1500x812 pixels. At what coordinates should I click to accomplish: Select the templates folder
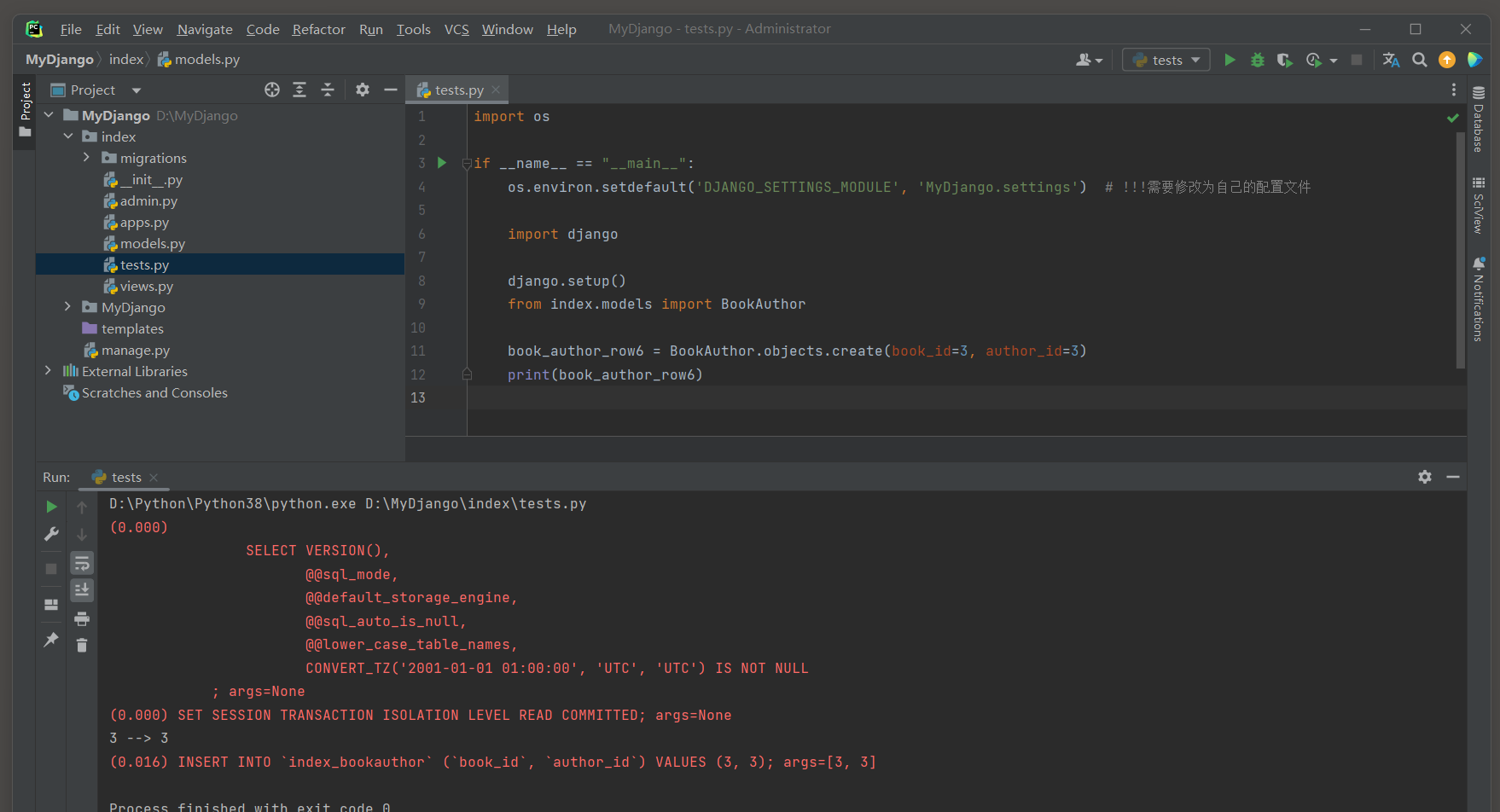(x=123, y=328)
